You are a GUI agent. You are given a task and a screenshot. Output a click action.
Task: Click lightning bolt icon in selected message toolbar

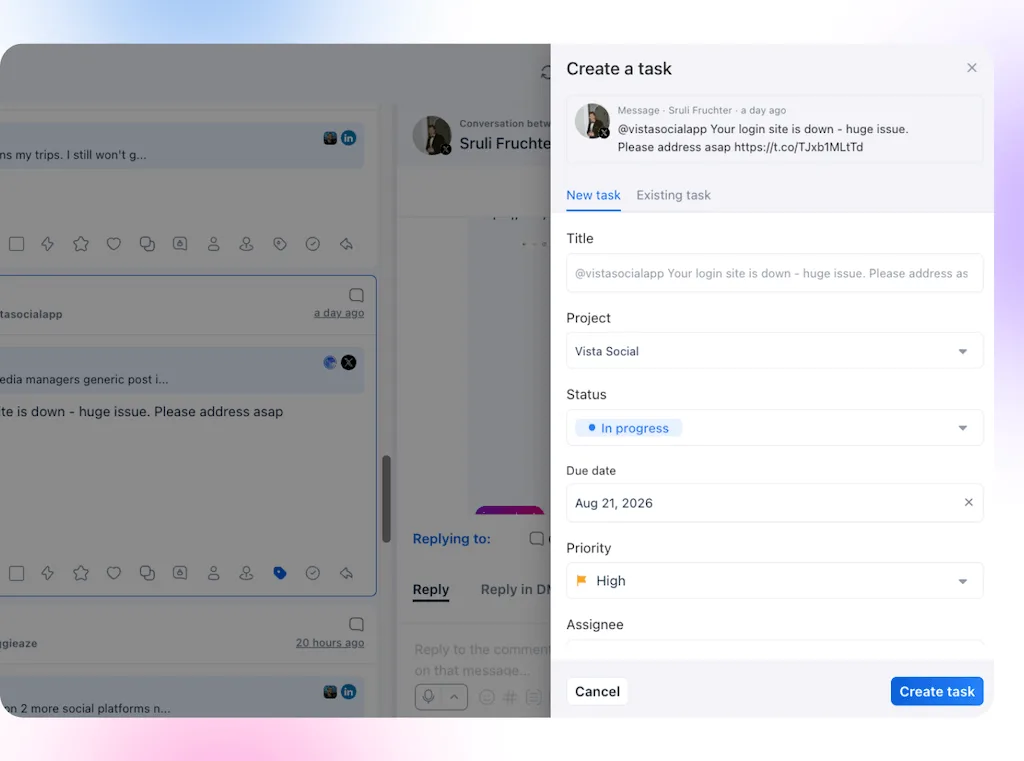point(48,574)
